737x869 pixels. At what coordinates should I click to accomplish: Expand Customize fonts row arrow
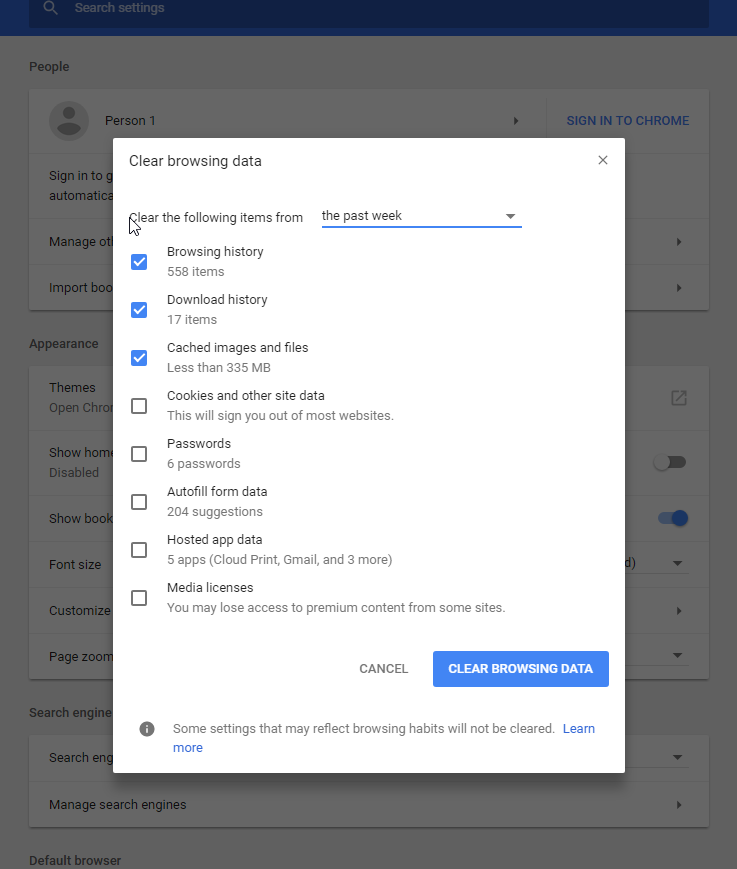[679, 611]
